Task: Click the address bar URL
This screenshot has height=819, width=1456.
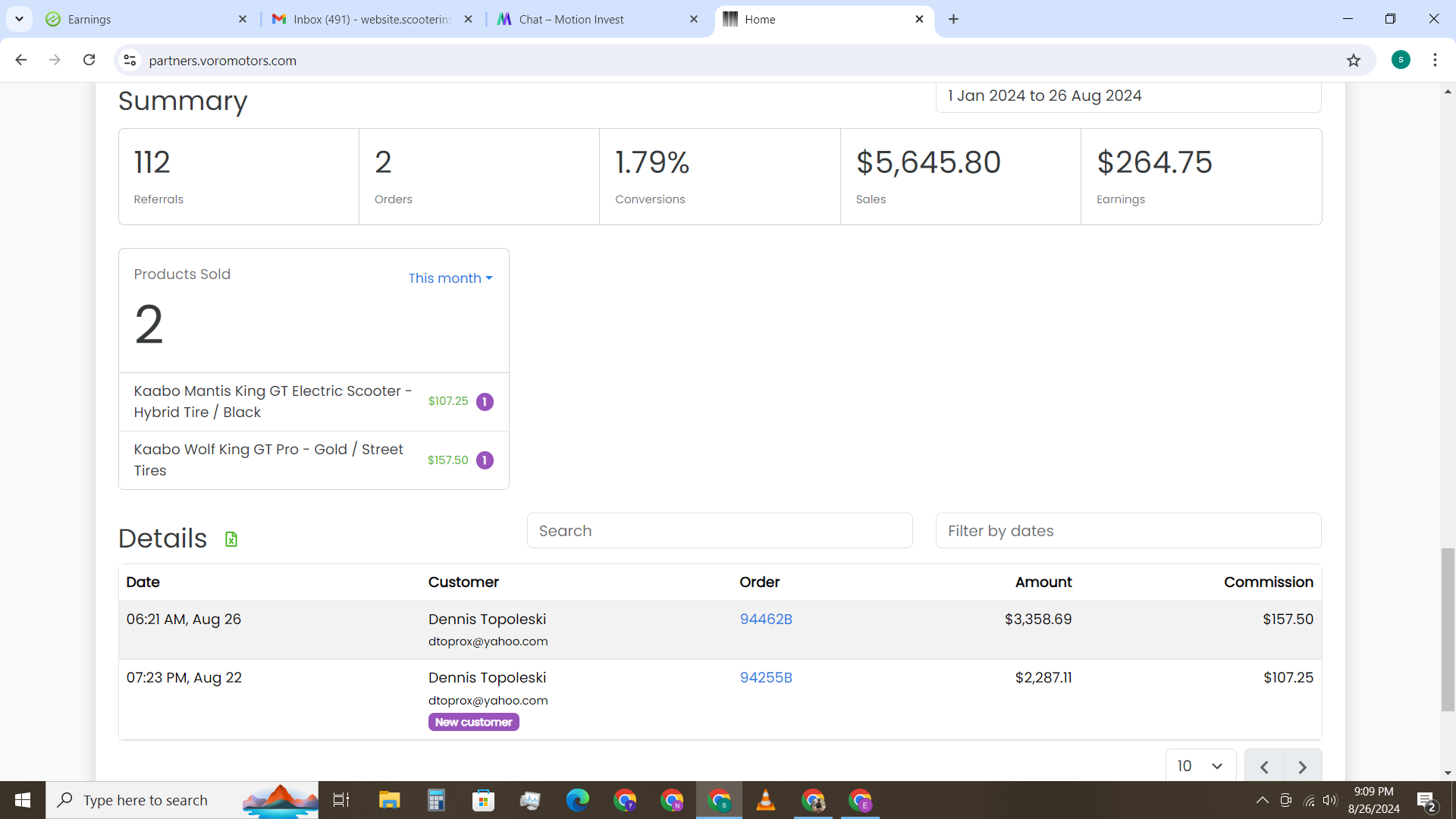Action: pos(222,61)
